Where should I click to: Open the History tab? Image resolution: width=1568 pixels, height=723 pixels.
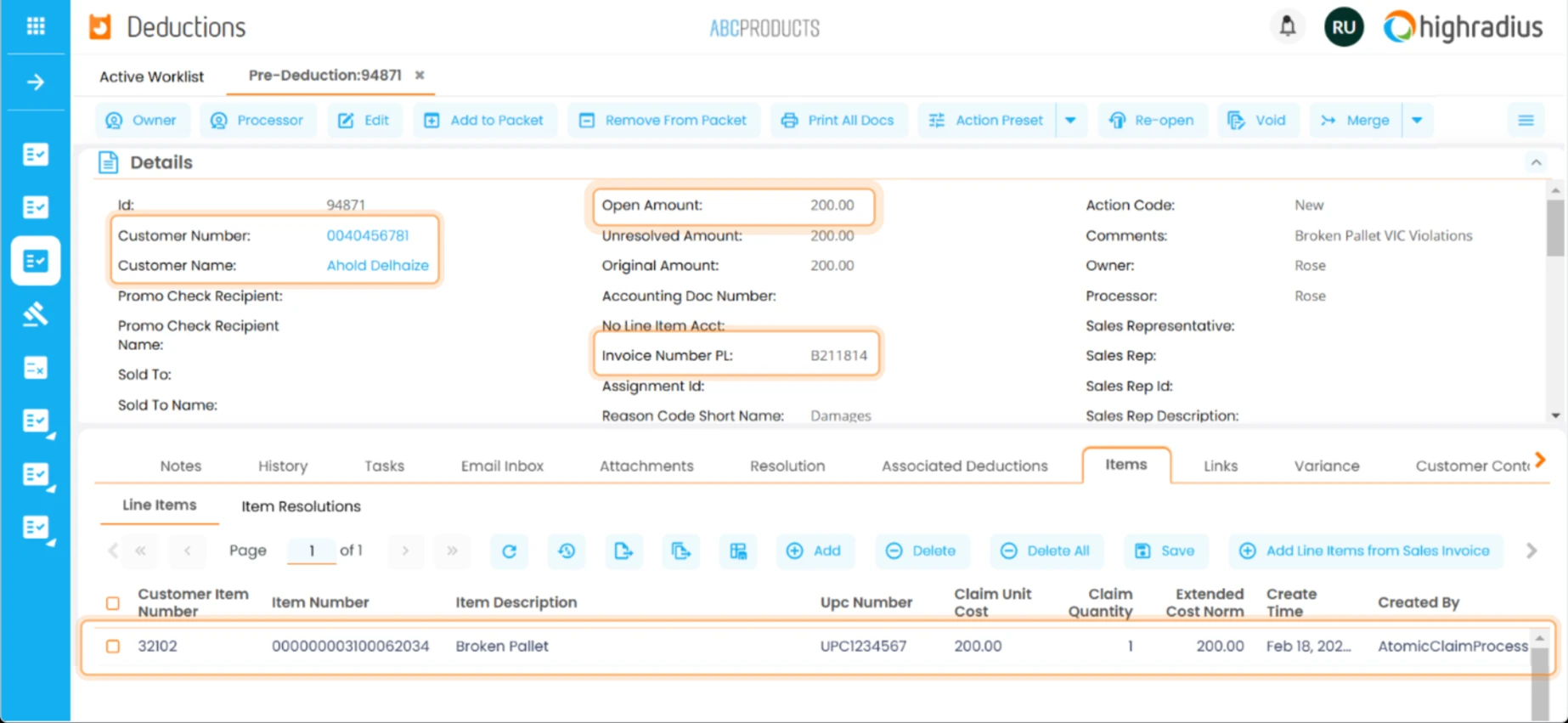283,466
